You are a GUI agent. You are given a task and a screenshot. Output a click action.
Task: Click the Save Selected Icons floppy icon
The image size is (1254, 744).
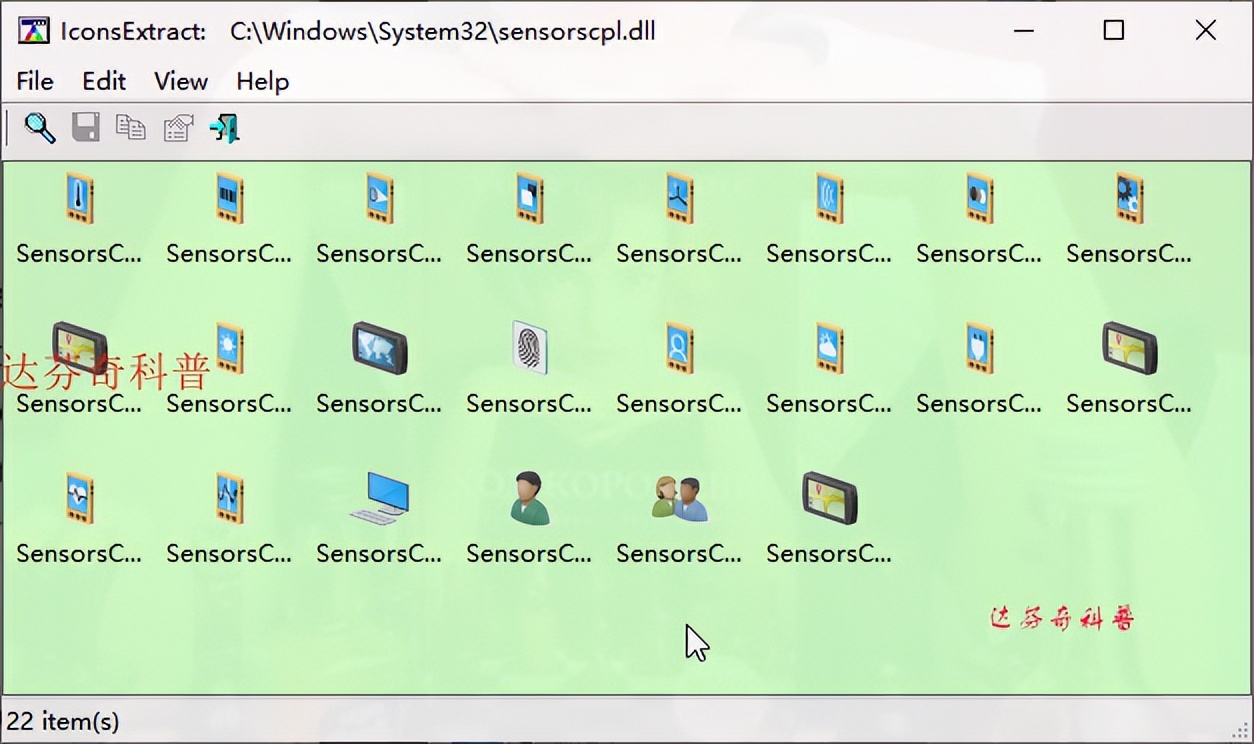point(86,127)
